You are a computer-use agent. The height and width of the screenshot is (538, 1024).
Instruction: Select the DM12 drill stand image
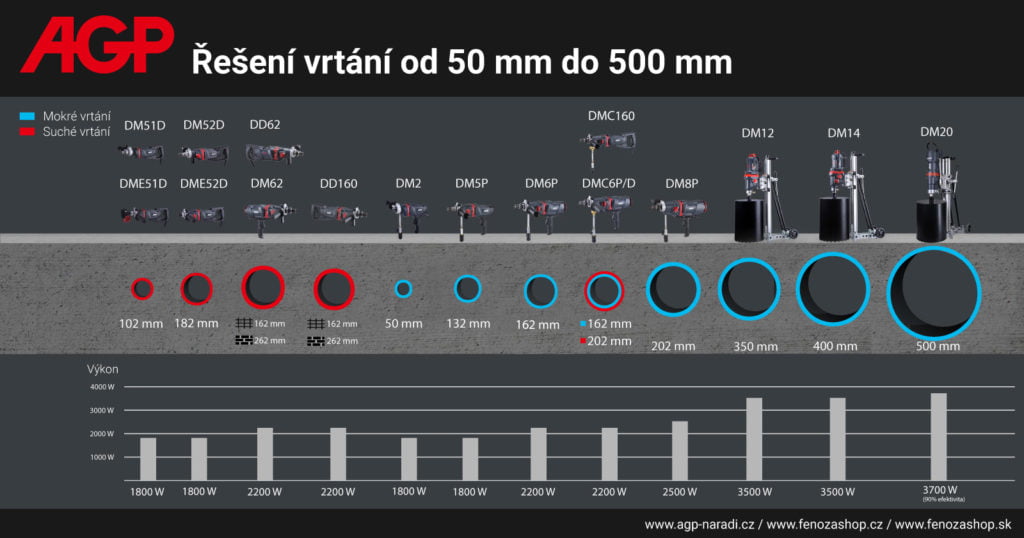pos(765,197)
